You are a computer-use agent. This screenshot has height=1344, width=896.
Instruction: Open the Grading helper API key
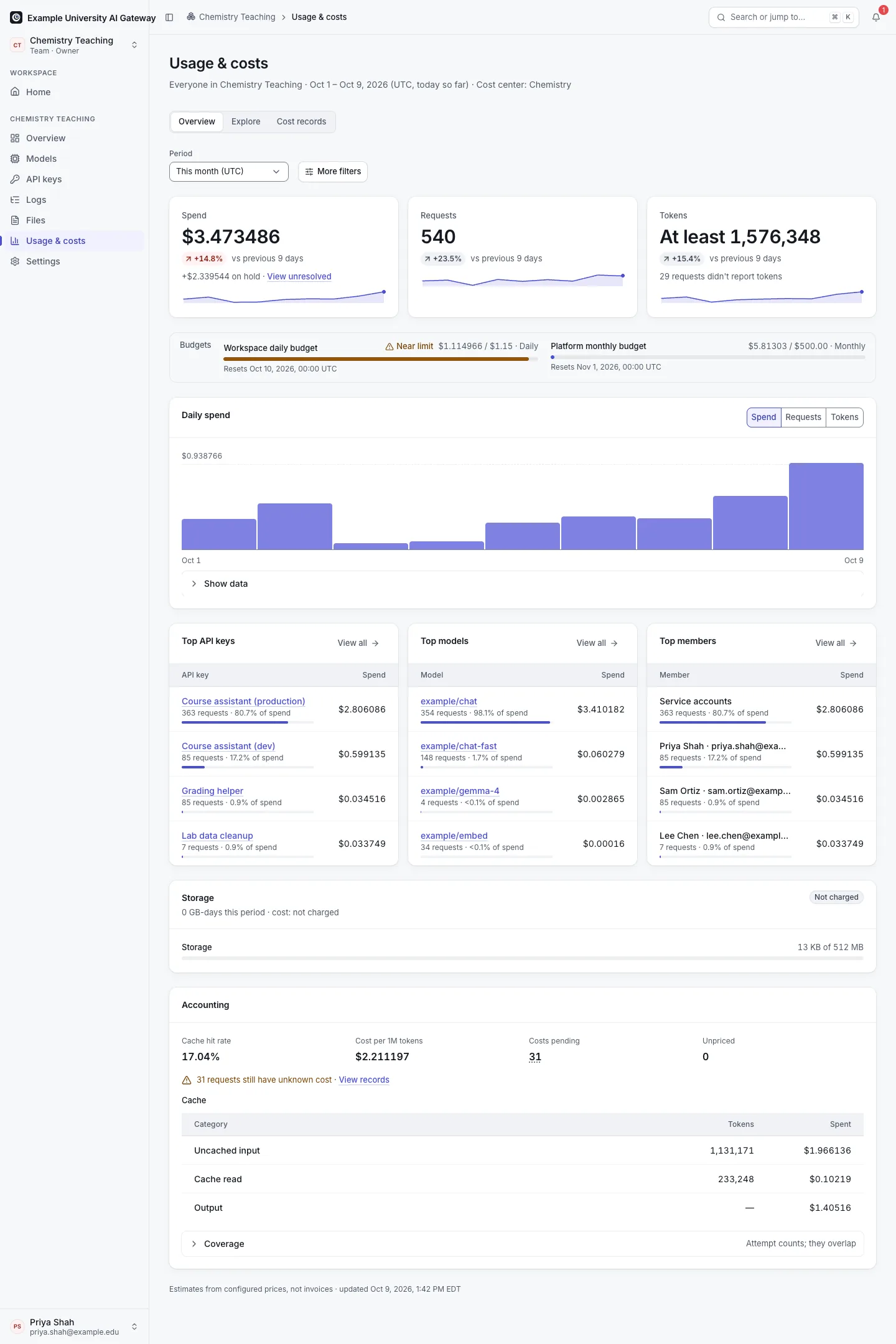point(212,791)
